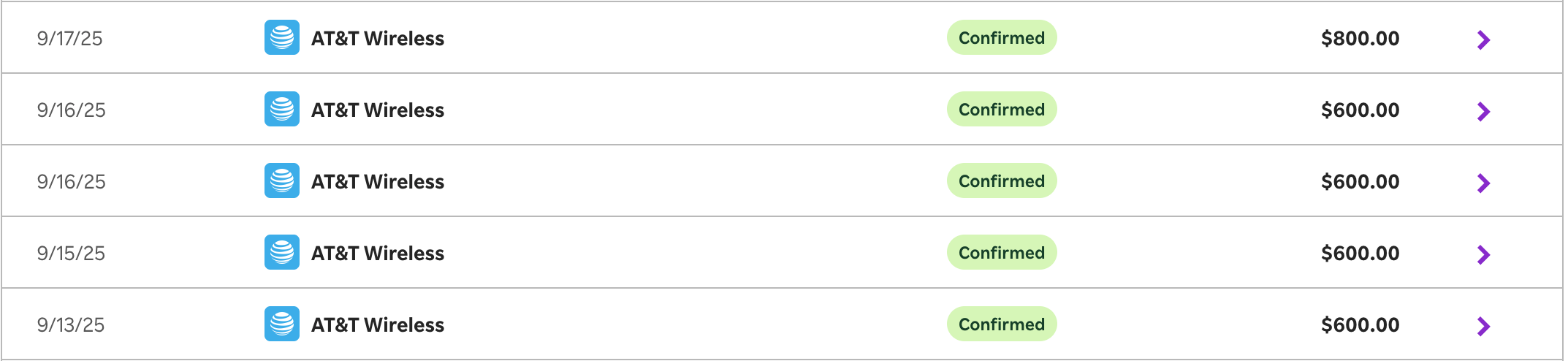The image size is (1568, 361).
Task: Click the Confirmed status for the 9/15/25 payment
Action: point(1001,252)
